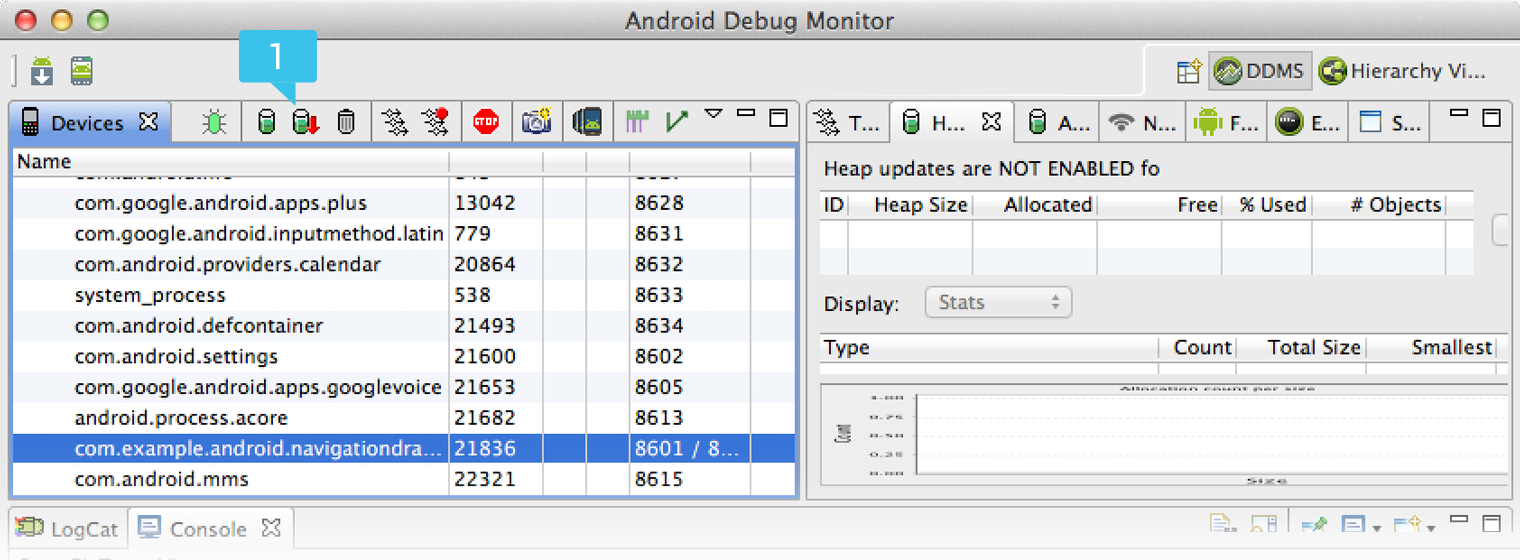This screenshot has height=560, width=1520.
Task: Click the Allocated column header
Action: 1034,205
